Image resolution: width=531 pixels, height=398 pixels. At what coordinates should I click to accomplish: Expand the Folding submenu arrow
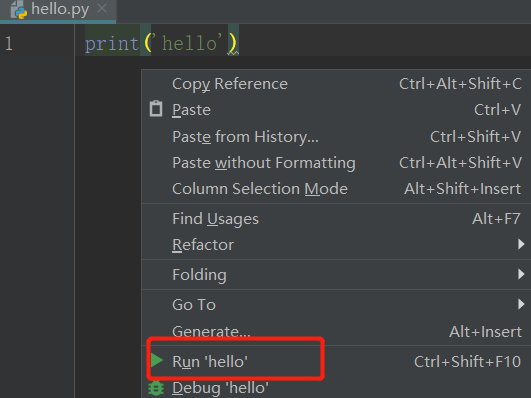521,274
